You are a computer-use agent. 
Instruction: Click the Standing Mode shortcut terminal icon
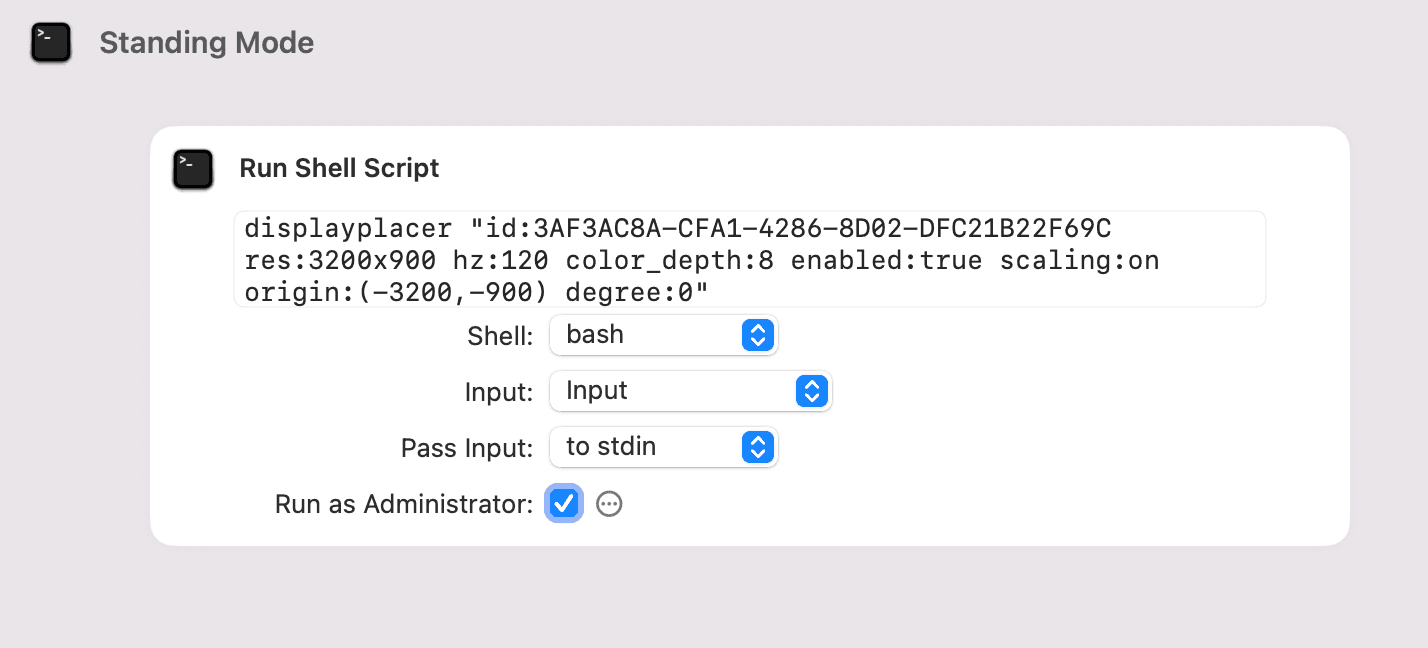51,43
